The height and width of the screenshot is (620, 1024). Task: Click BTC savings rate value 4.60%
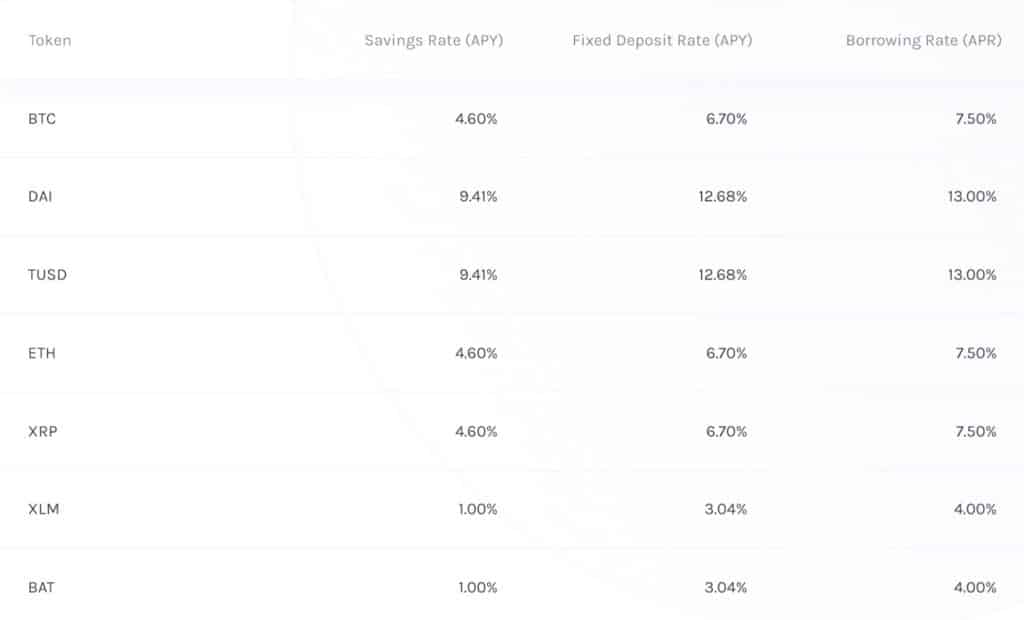[x=476, y=119]
